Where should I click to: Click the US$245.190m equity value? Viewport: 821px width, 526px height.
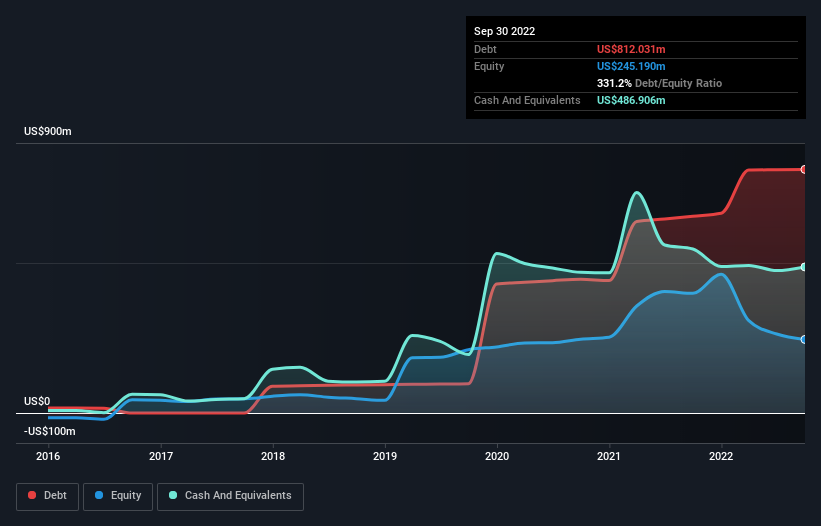[x=631, y=66]
